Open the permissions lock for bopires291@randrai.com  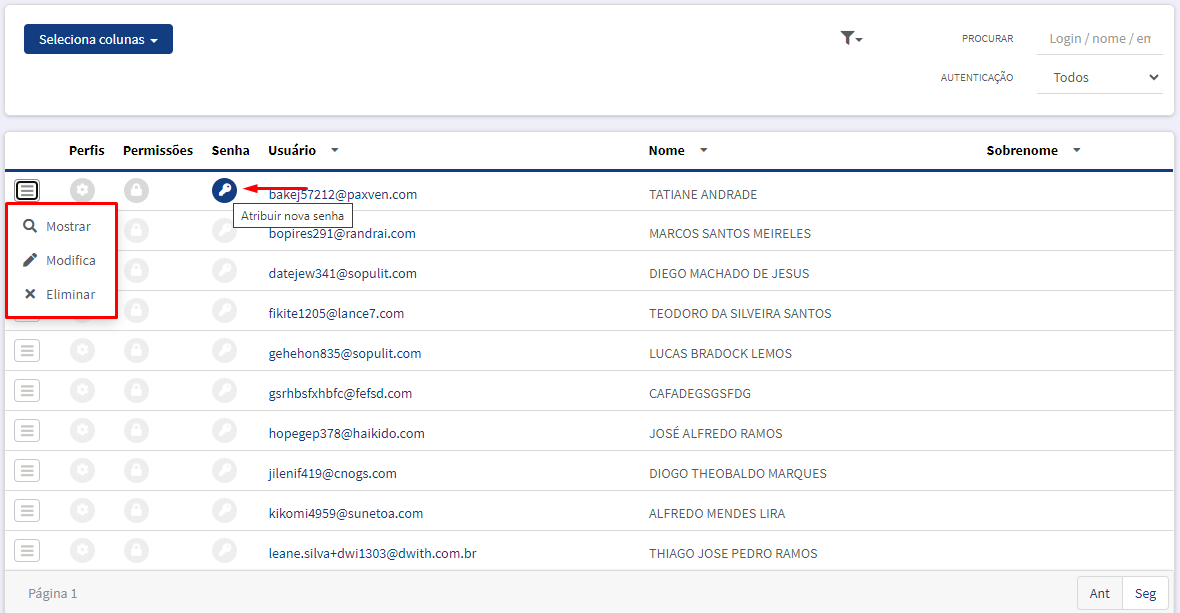pos(136,230)
